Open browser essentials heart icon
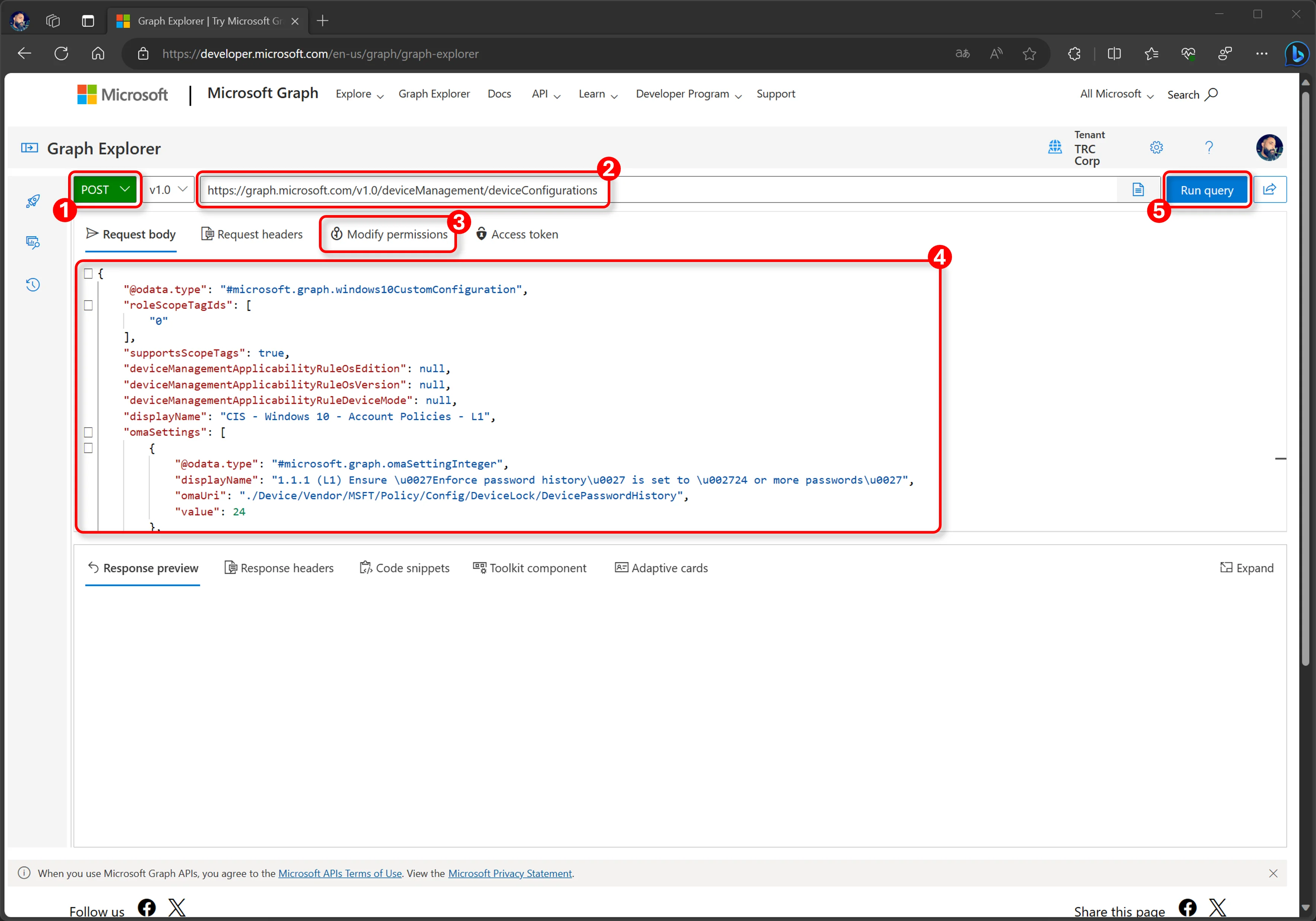The height and width of the screenshot is (921, 1316). coord(1188,53)
